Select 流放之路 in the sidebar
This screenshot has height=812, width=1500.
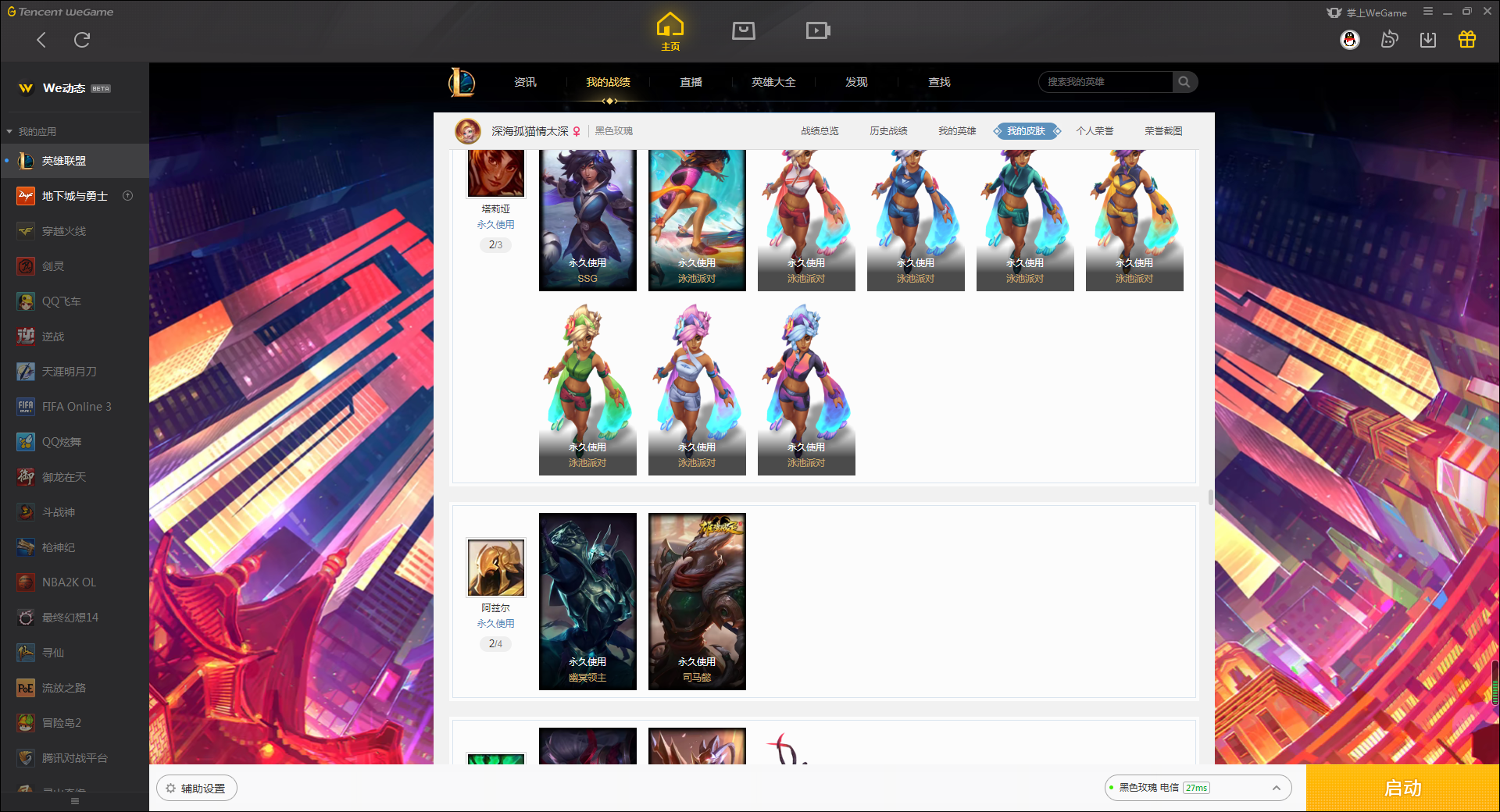[x=74, y=688]
